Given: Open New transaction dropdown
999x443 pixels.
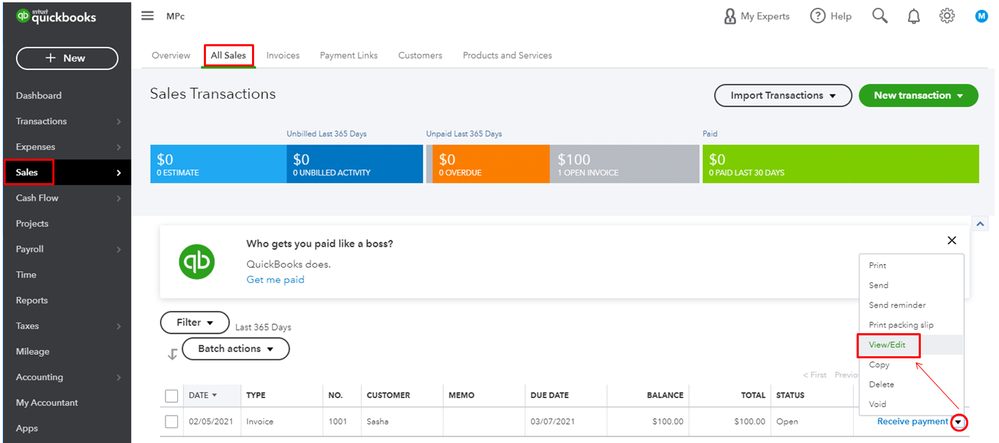Looking at the screenshot, I should (x=918, y=96).
